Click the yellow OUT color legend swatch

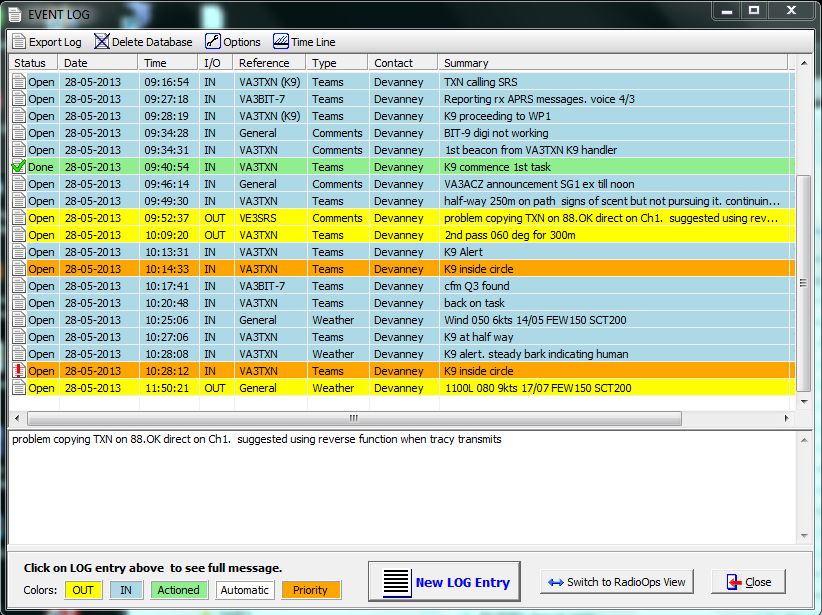tap(82, 590)
